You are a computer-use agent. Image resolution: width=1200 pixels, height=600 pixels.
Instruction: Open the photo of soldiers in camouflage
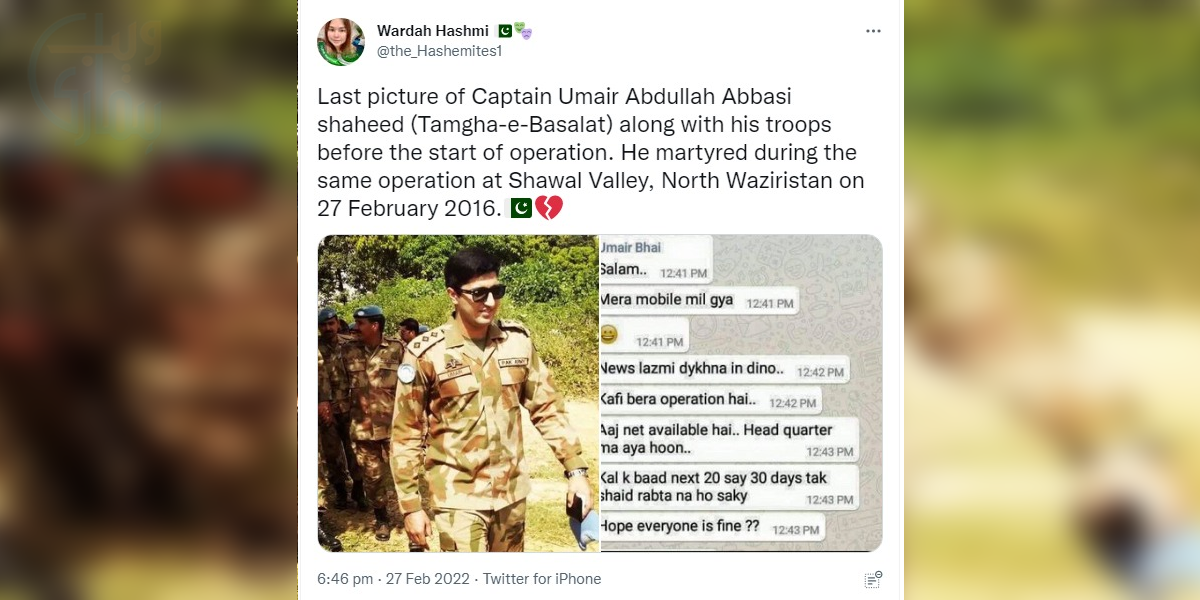[458, 393]
